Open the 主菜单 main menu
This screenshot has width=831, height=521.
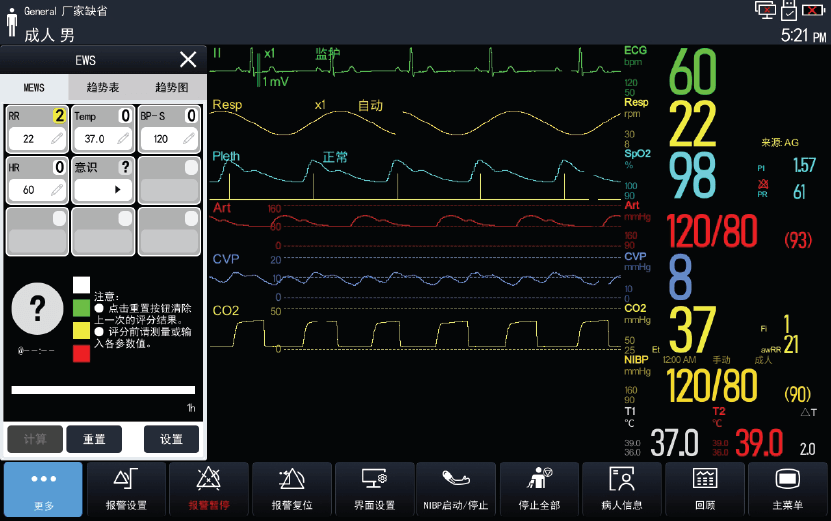click(x=787, y=489)
